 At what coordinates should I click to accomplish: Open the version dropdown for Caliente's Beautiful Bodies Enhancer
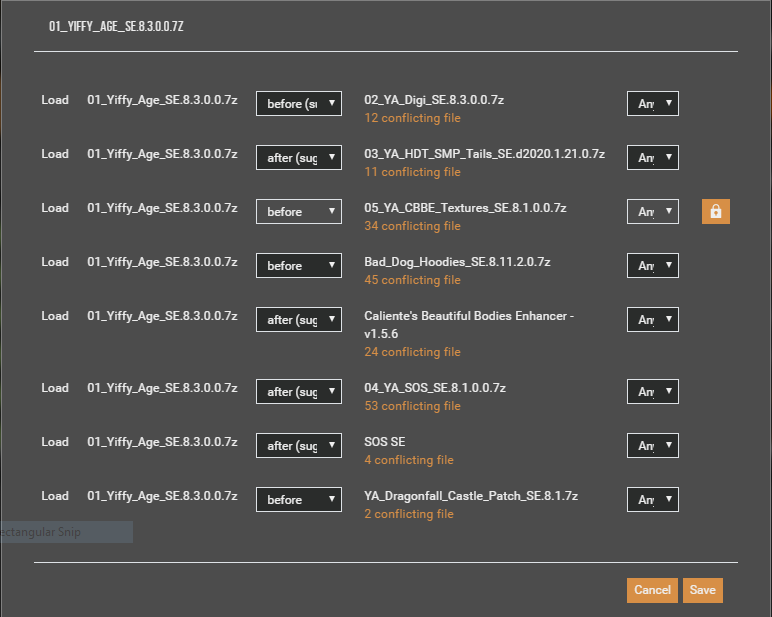653,320
